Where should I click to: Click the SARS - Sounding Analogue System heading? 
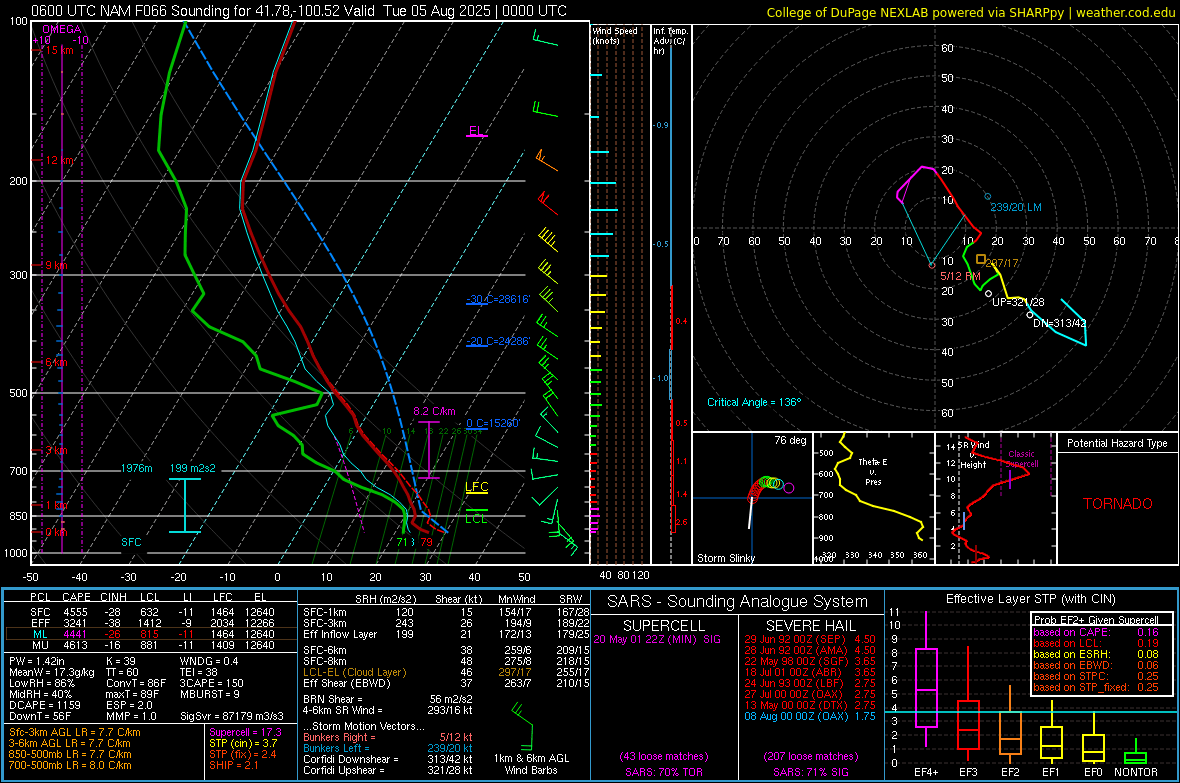738,602
